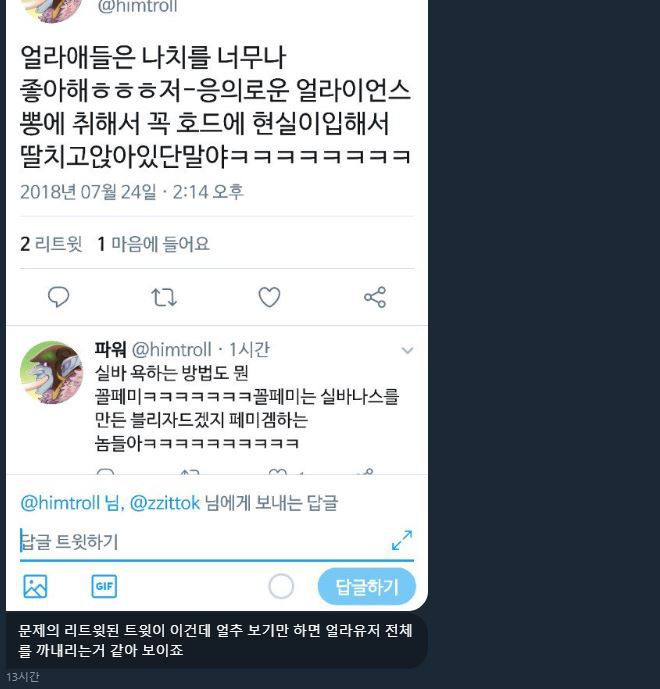Image resolution: width=660 pixels, height=689 pixels.
Task: Click the retweet arrows icon
Action: tap(164, 297)
